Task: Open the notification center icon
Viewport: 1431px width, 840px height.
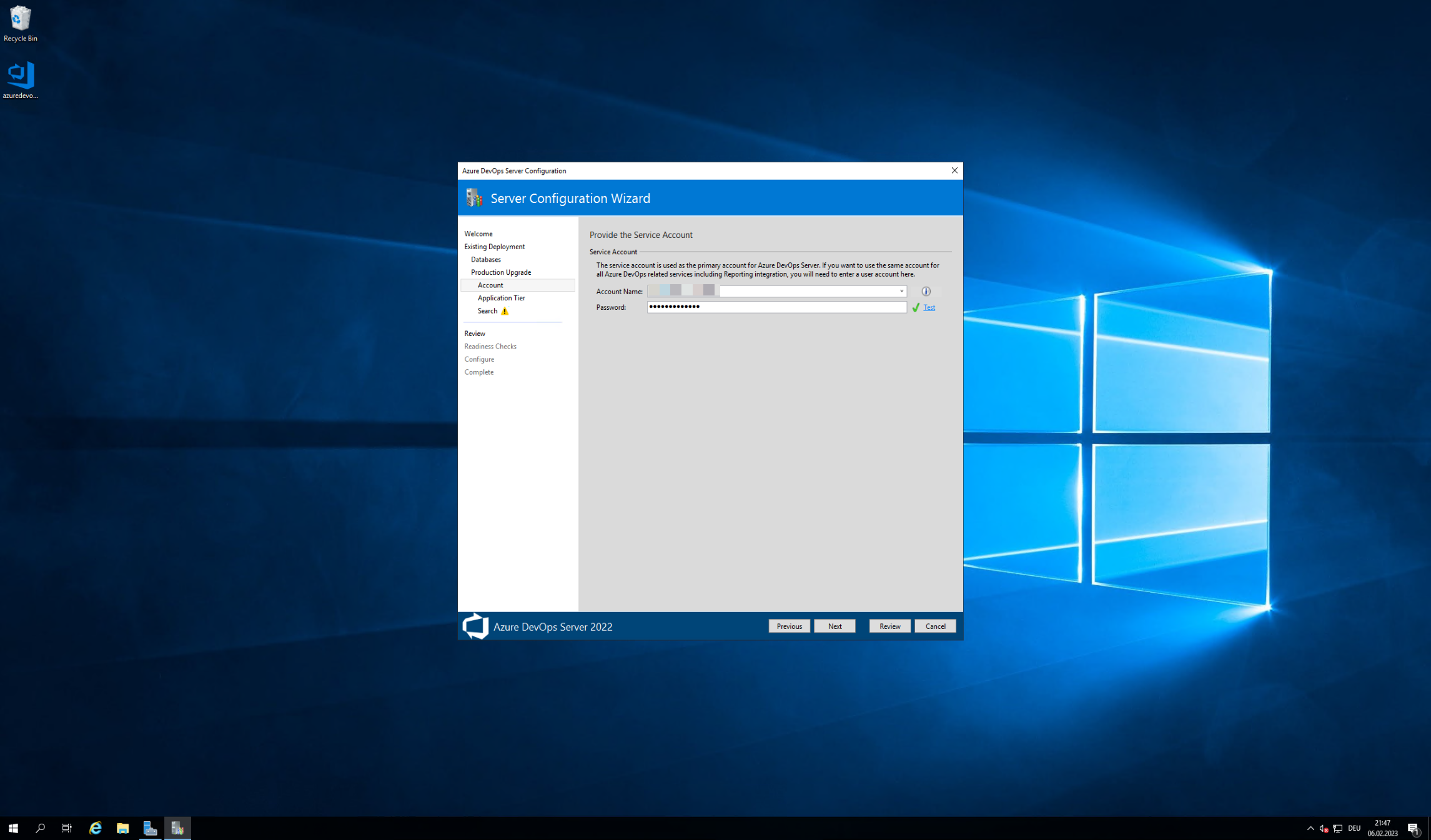Action: [x=1414, y=828]
